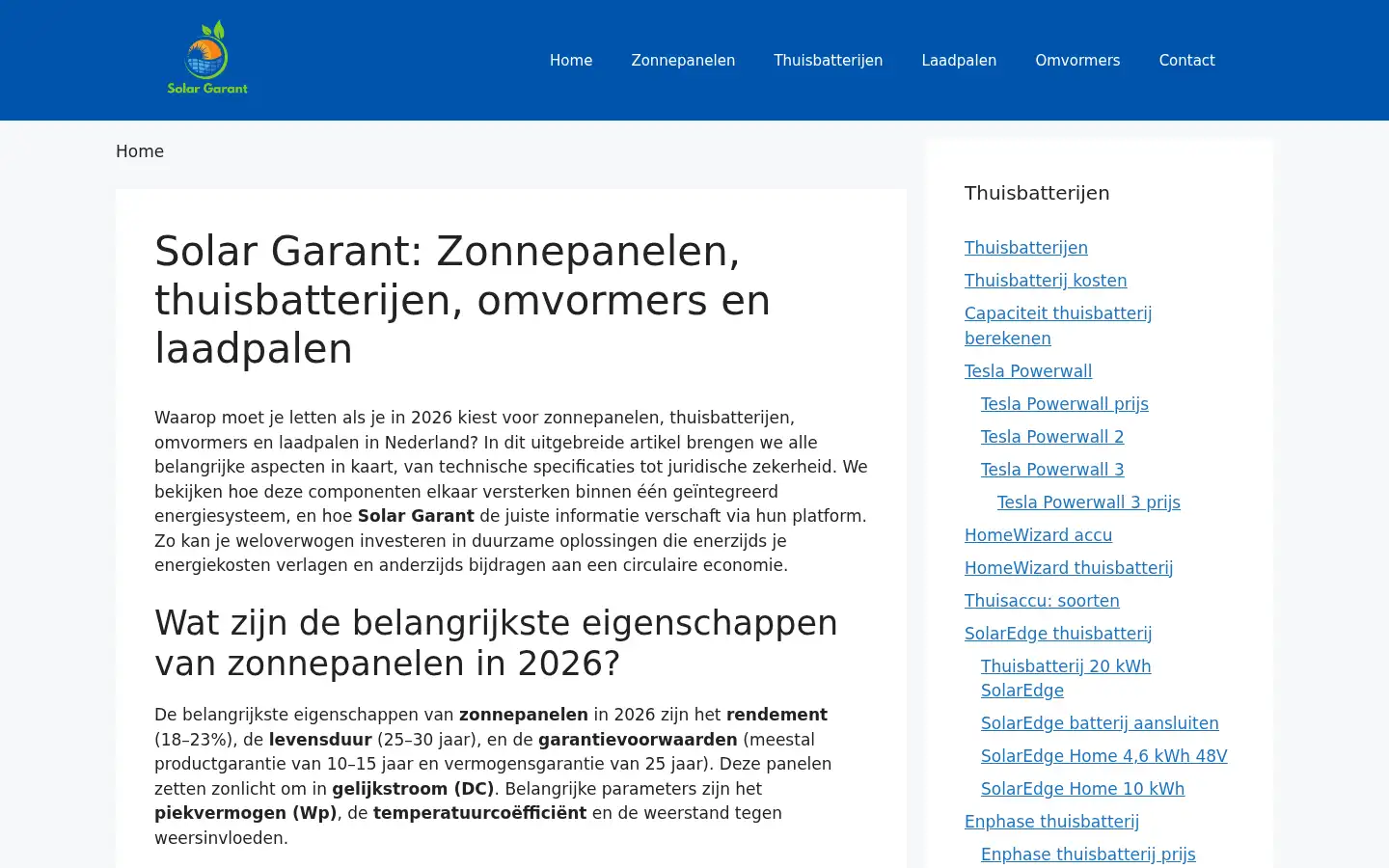Navigate to the Contact menu item

(1186, 60)
